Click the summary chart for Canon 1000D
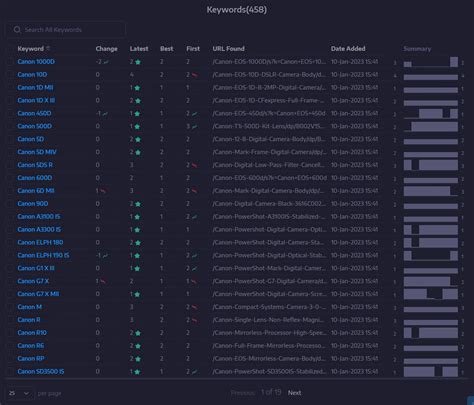 431,62
